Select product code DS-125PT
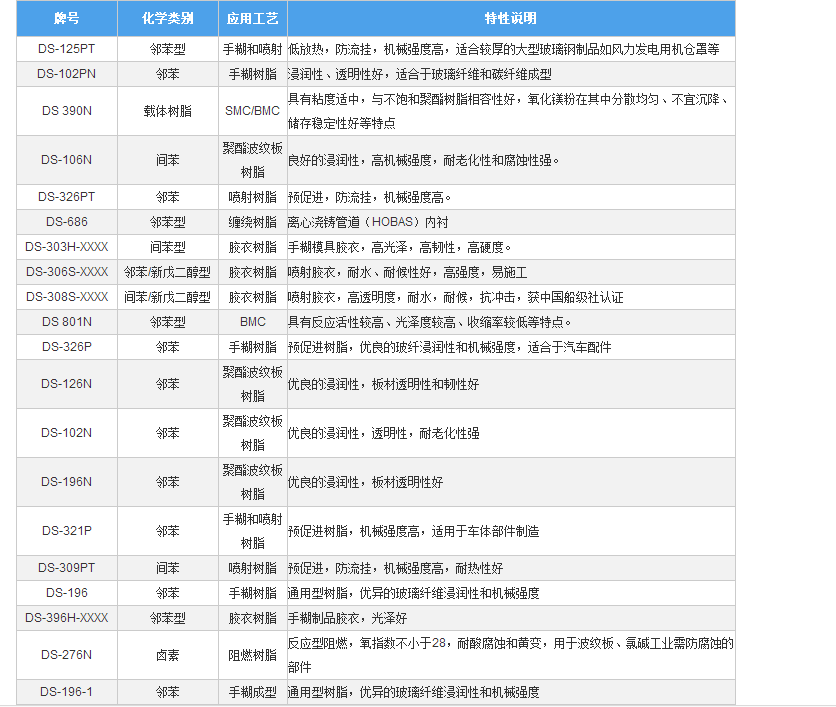The height and width of the screenshot is (707, 836). point(67,49)
